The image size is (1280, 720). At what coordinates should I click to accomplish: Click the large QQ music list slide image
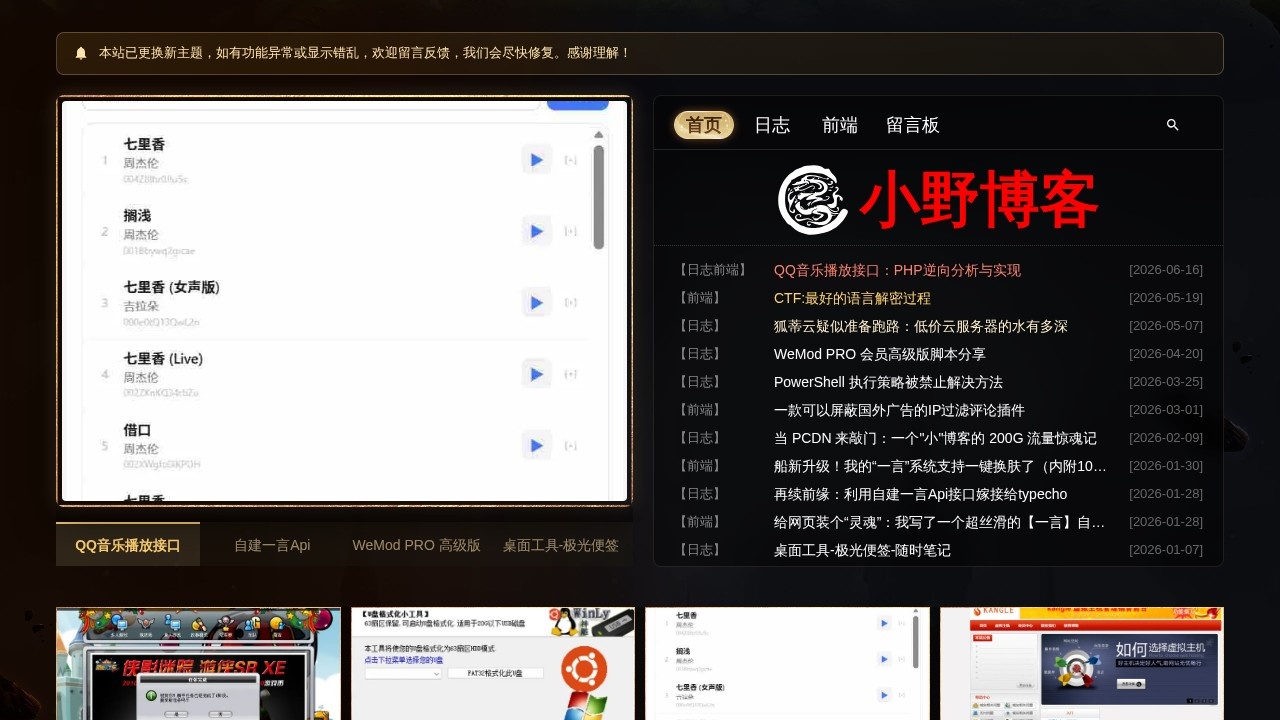(344, 301)
